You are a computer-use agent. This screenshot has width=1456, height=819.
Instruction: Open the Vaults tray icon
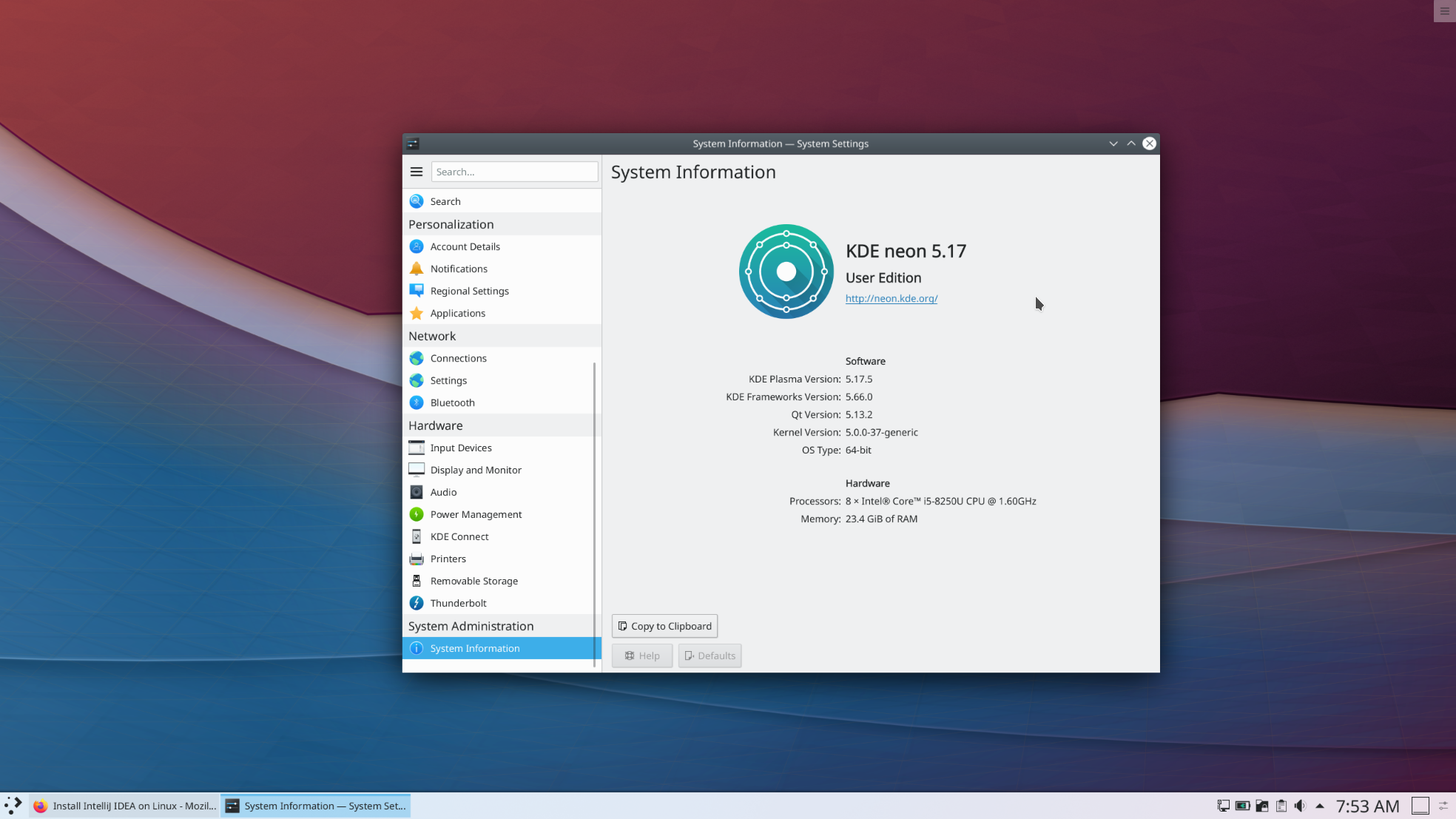[x=1262, y=806]
